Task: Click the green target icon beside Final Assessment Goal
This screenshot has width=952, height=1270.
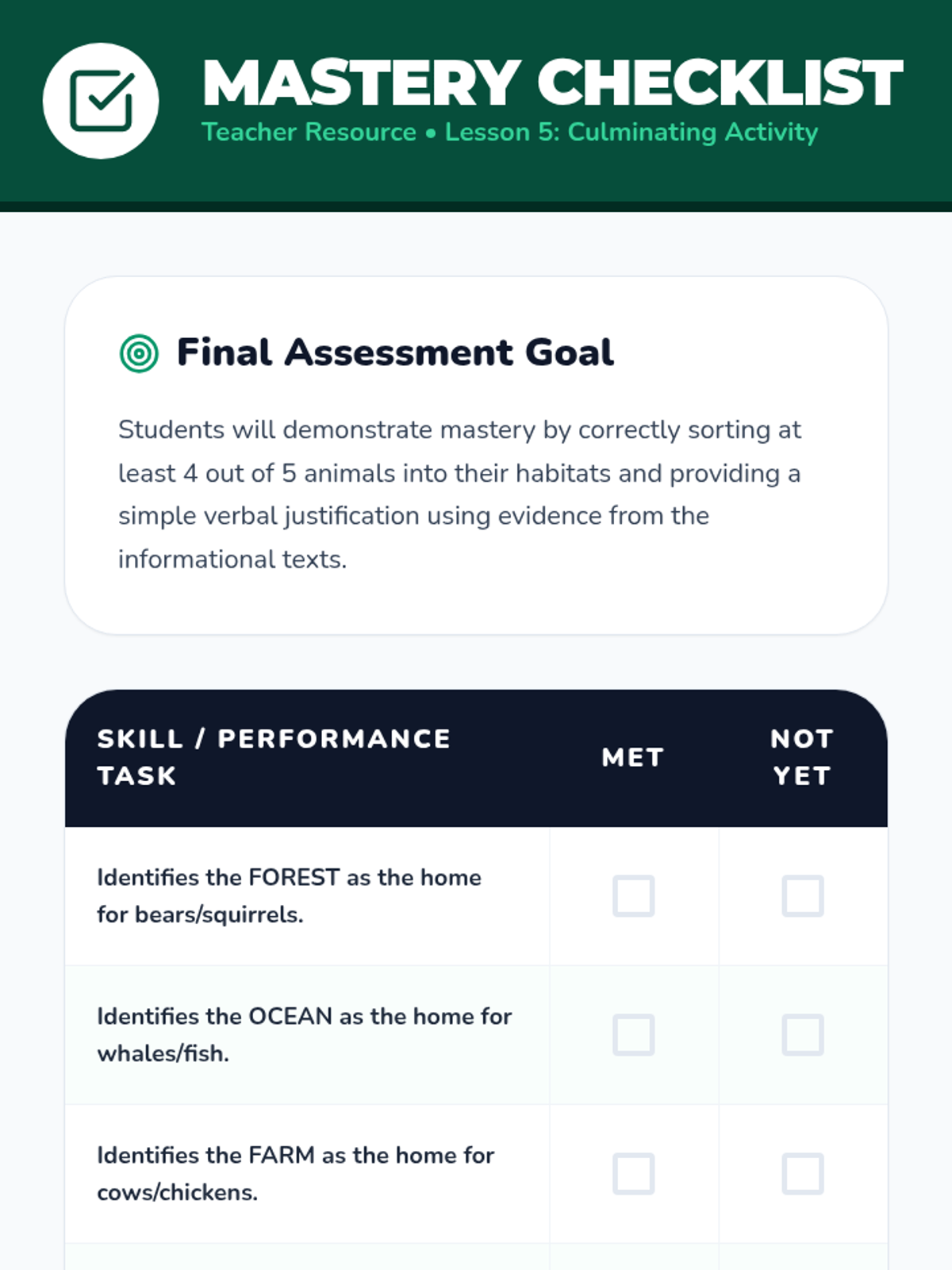Action: click(139, 353)
